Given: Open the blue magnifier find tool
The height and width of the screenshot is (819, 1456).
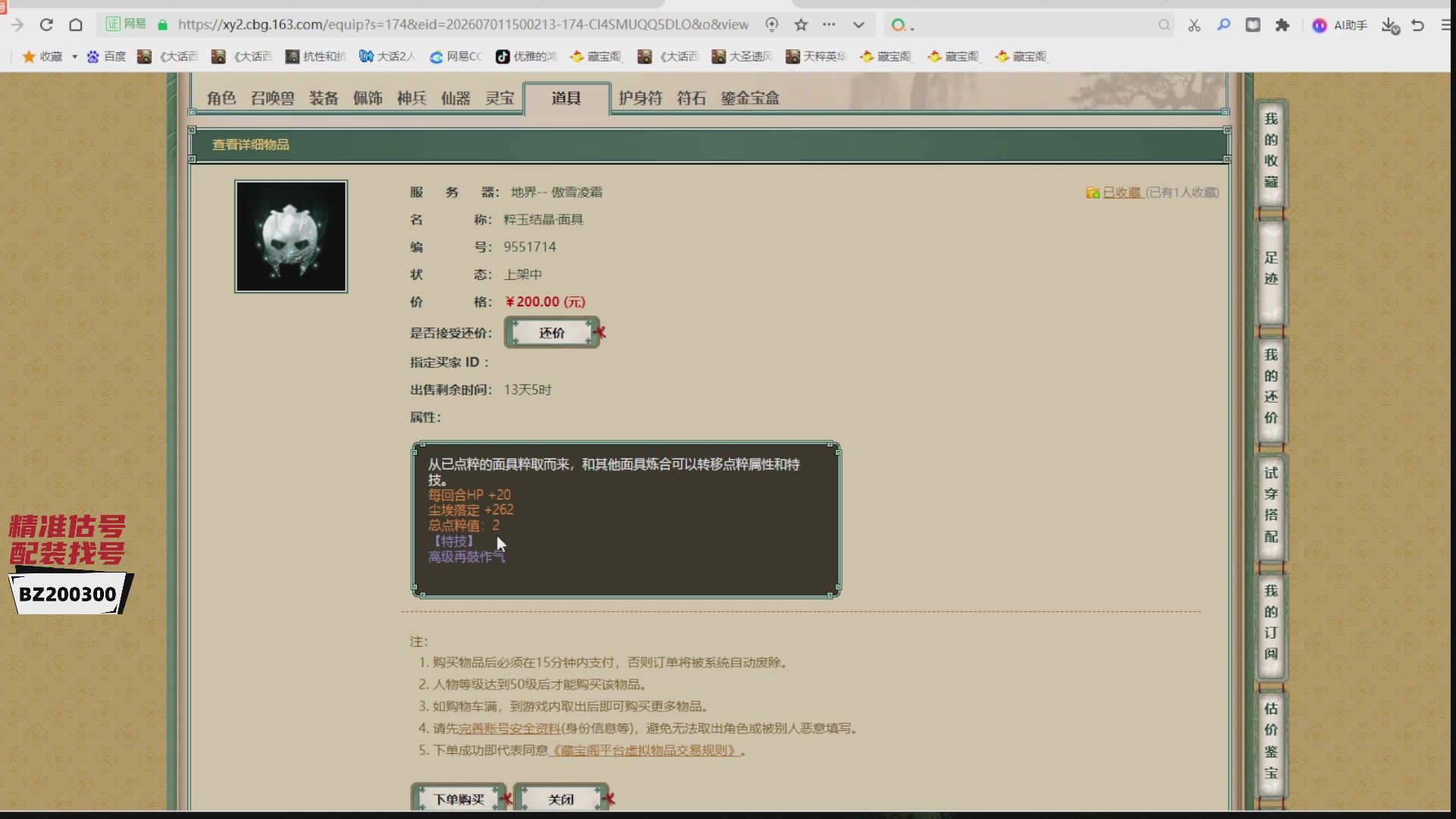Looking at the screenshot, I should click(1223, 25).
